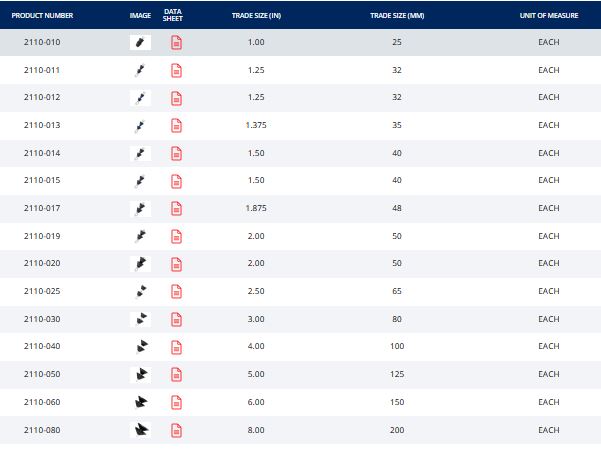Viewport: 601px width, 451px height.
Task: Open the 2110-060 data sheet icon
Action: 176,402
